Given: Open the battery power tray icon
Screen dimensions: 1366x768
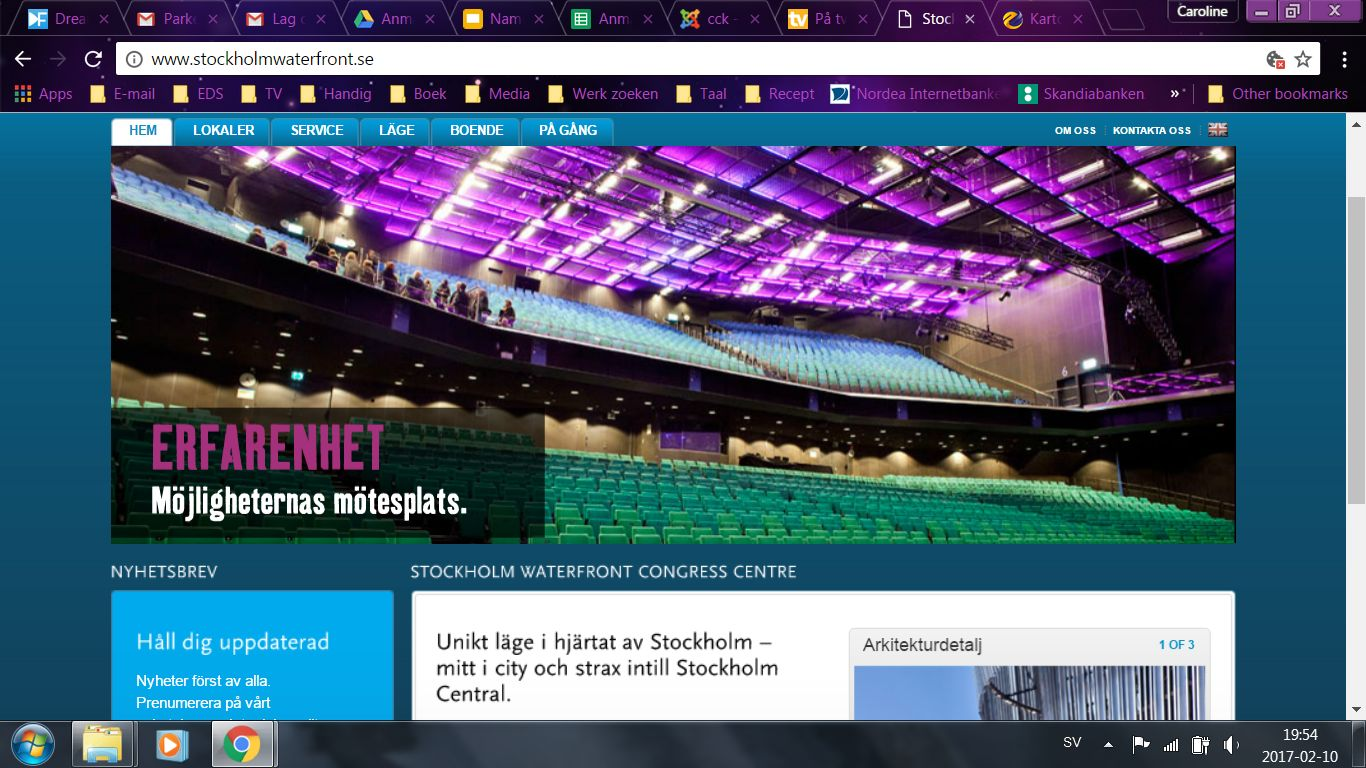Looking at the screenshot, I should 1201,744.
